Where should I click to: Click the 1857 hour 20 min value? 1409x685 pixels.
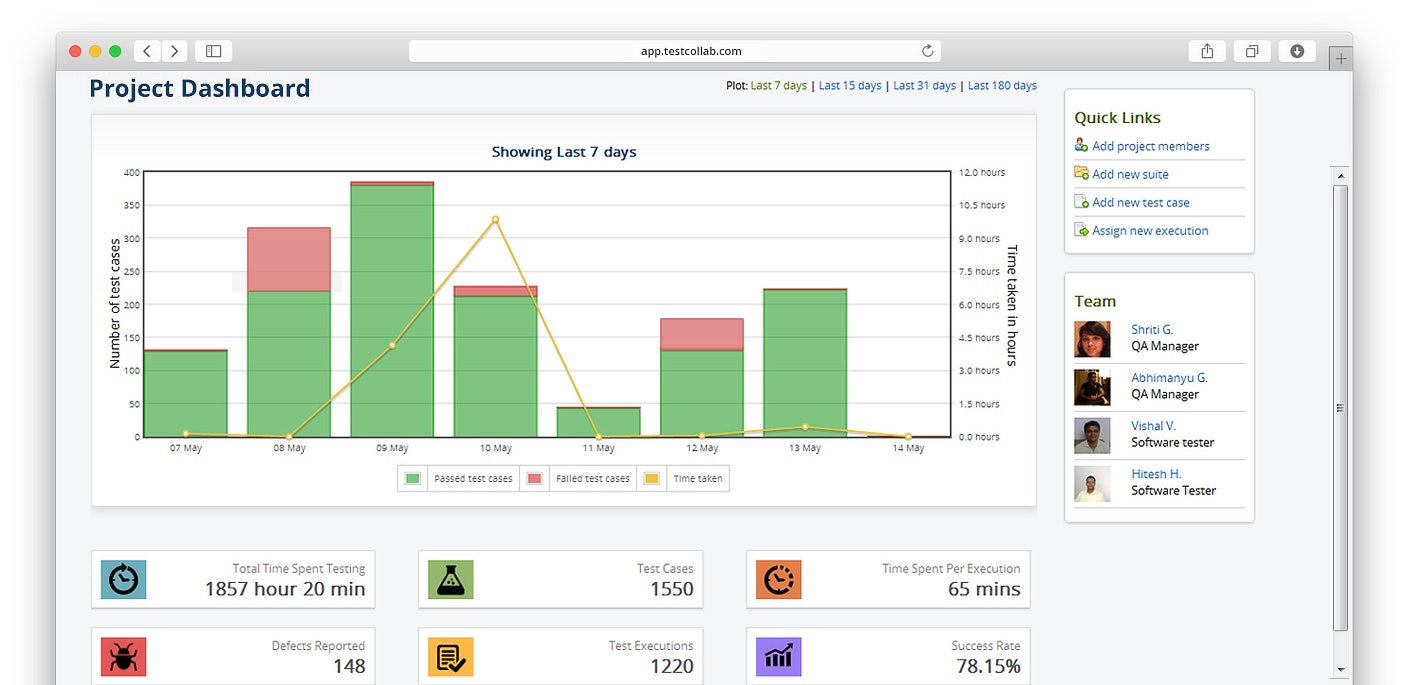[285, 589]
